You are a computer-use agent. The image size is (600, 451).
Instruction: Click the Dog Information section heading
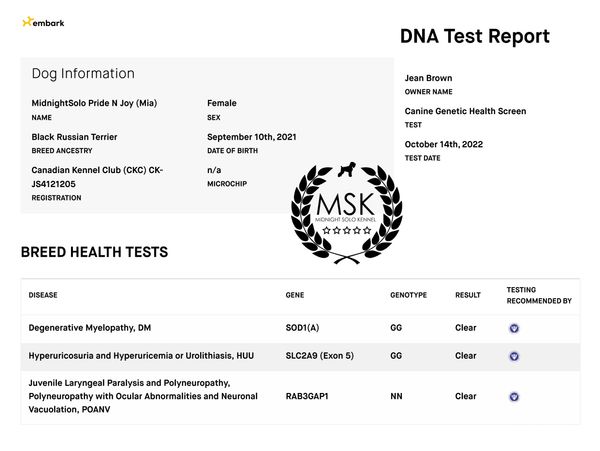pos(83,74)
